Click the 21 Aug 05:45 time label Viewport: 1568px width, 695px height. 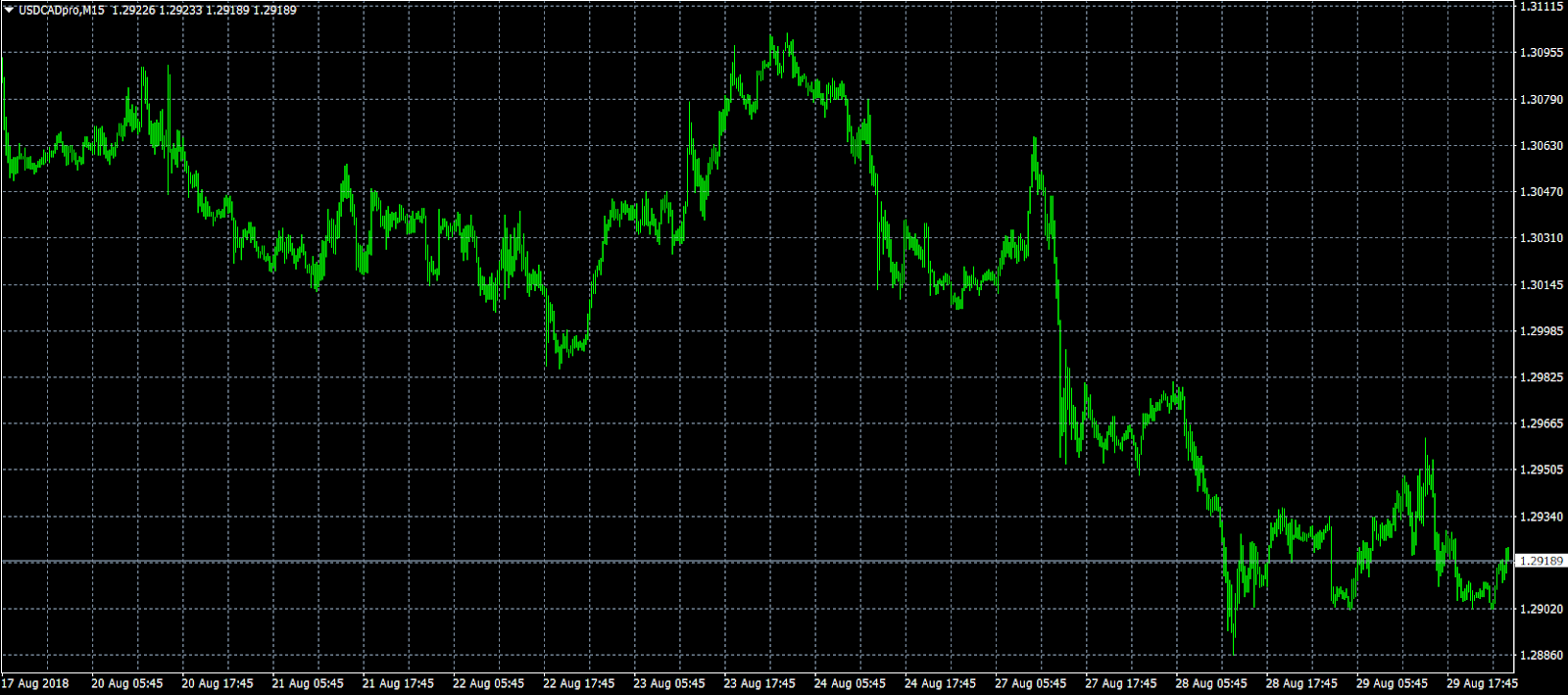coord(308,684)
